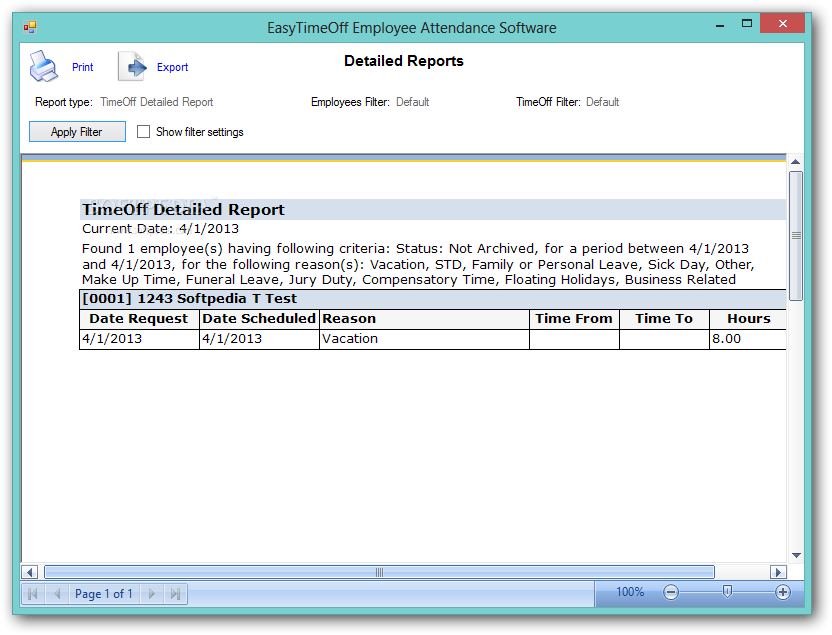The width and height of the screenshot is (832, 635).
Task: Close the EasyTimeOff window
Action: coord(783,23)
